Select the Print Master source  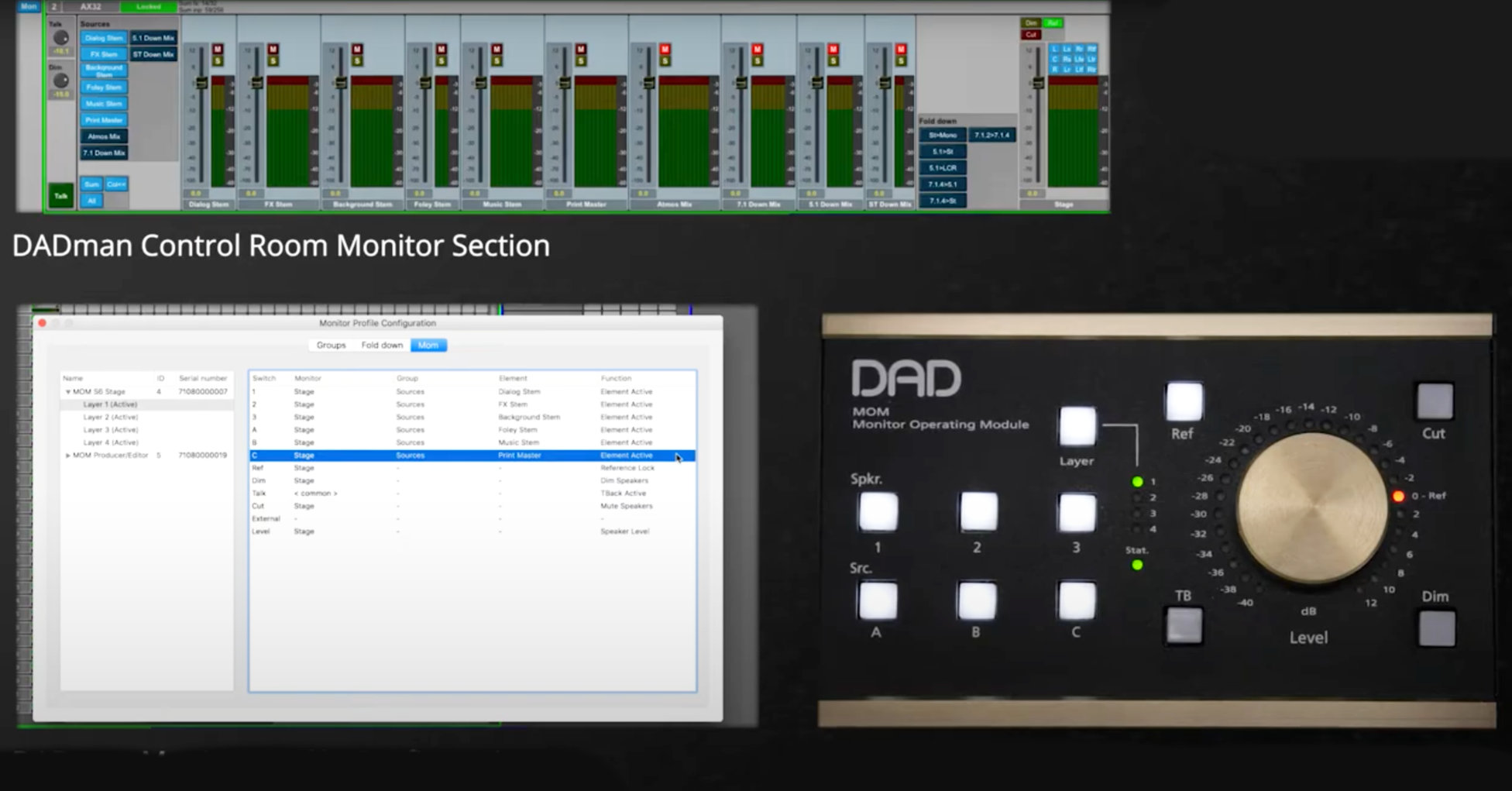coord(104,120)
